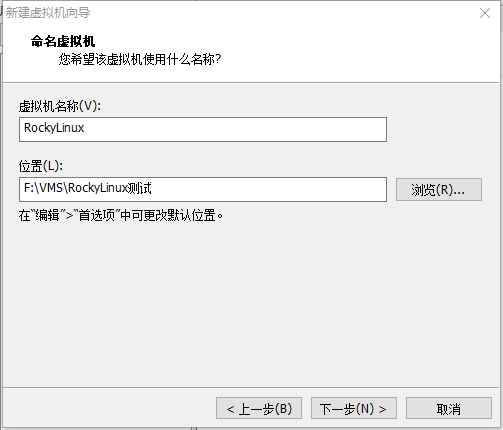The width and height of the screenshot is (503, 430).
Task: Focus the 虚拟机名称 text box containing RockyLinux
Action: point(203,129)
